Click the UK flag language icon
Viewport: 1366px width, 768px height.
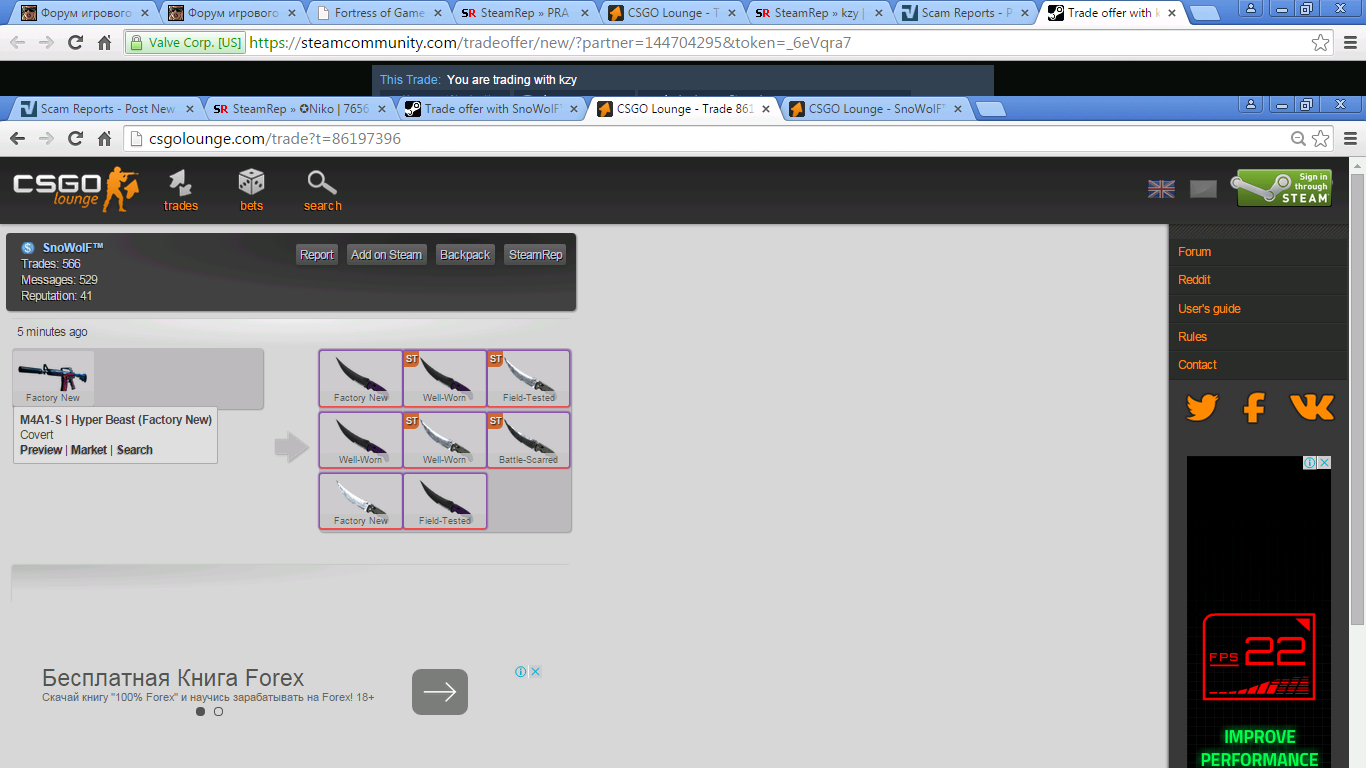point(1161,189)
